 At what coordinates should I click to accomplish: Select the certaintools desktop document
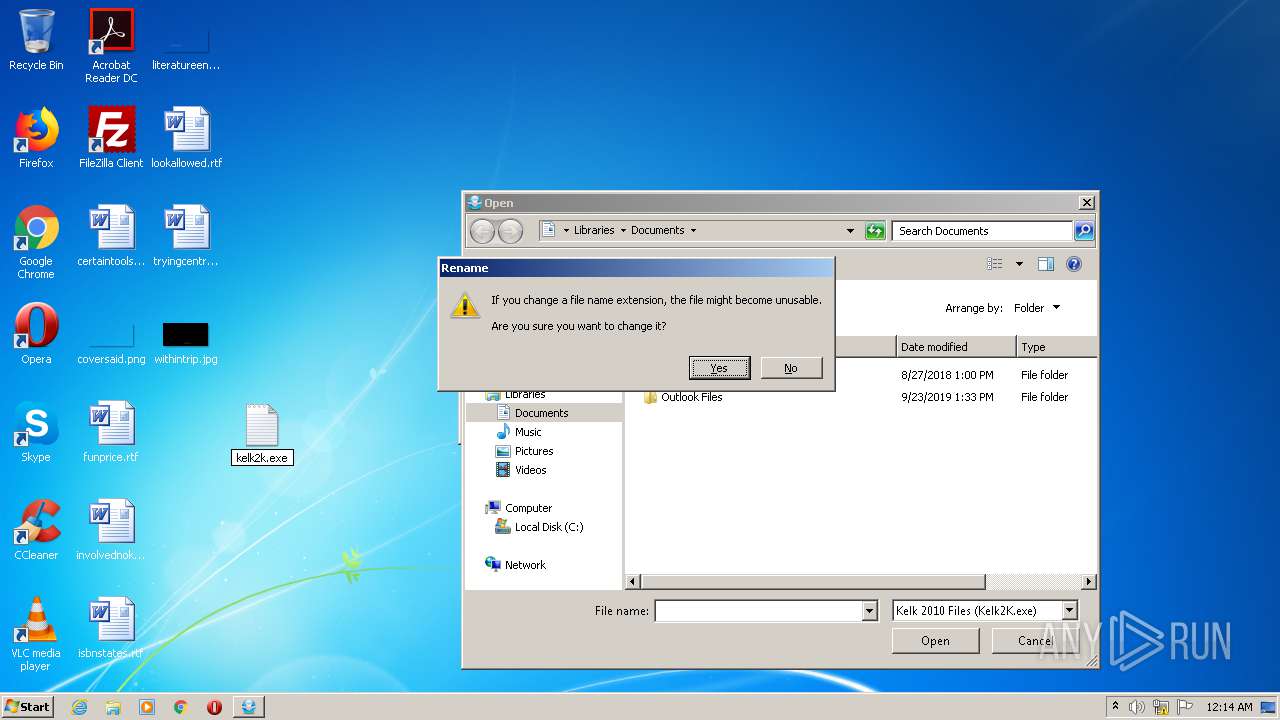coord(111,236)
